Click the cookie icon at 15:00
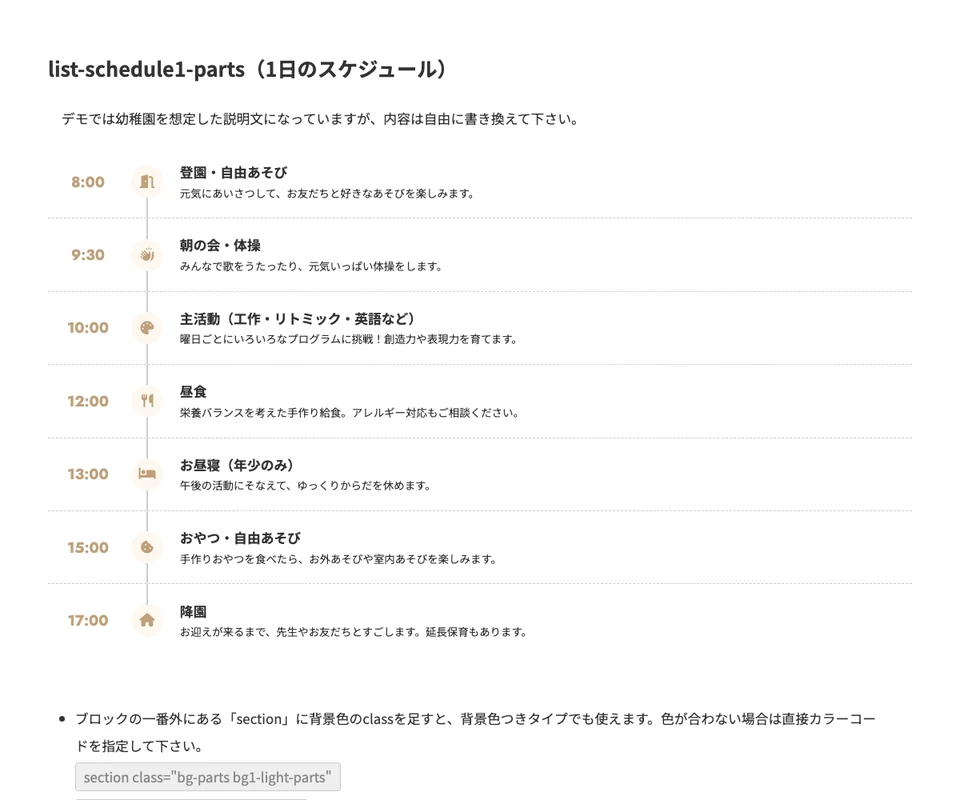This screenshot has height=800, width=960. coord(147,547)
